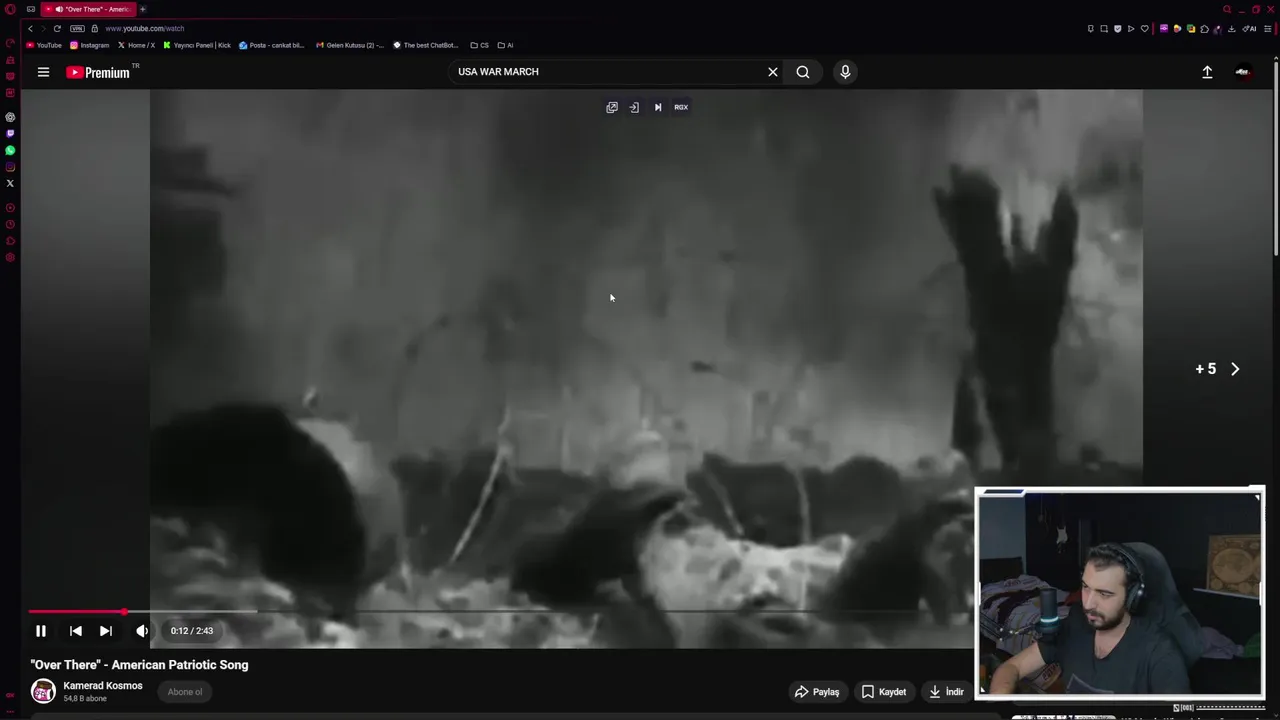Open the sidebar history clock icon
The height and width of the screenshot is (720, 1280).
pyautogui.click(x=10, y=224)
